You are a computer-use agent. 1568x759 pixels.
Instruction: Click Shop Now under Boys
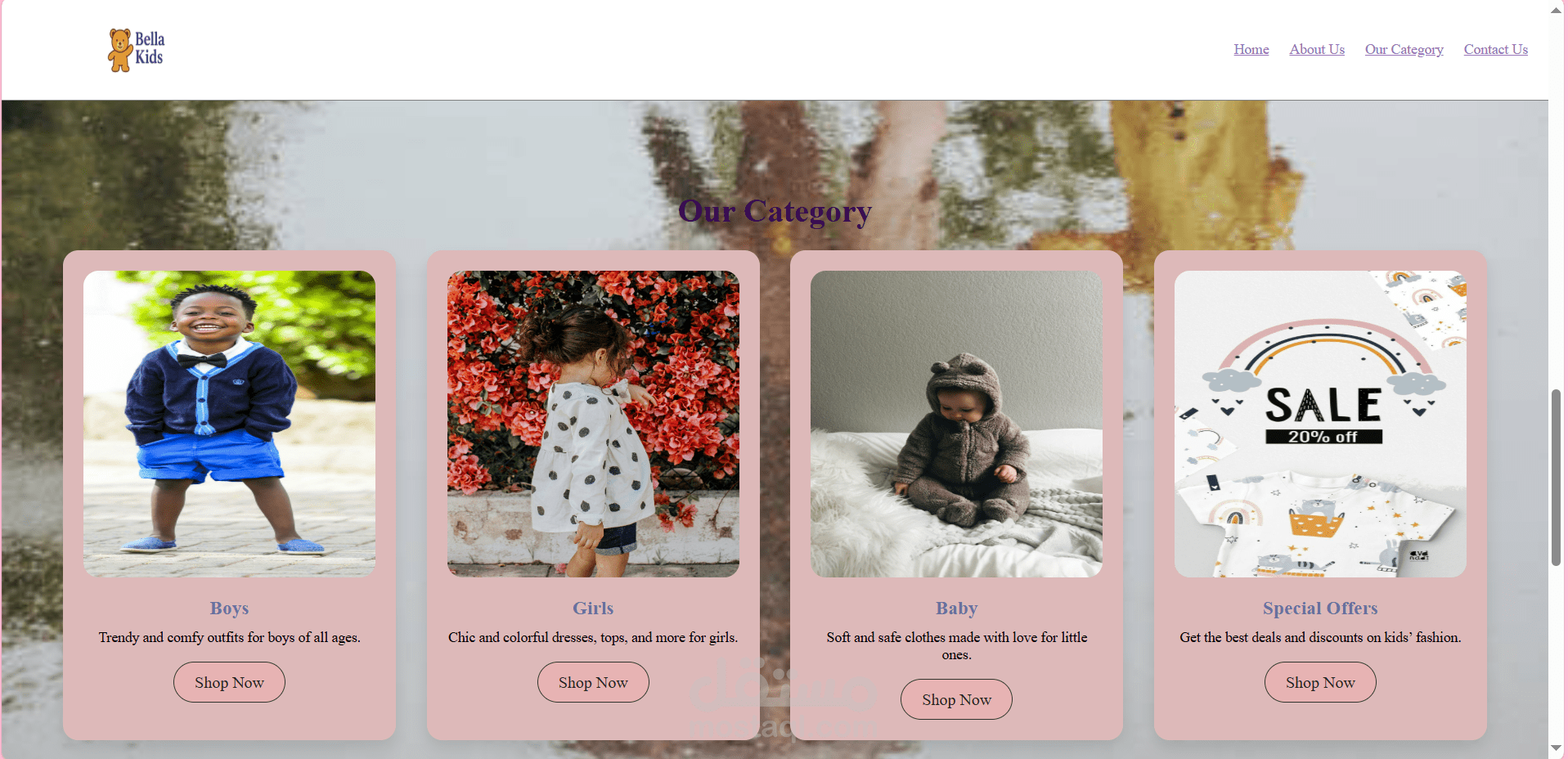229,682
